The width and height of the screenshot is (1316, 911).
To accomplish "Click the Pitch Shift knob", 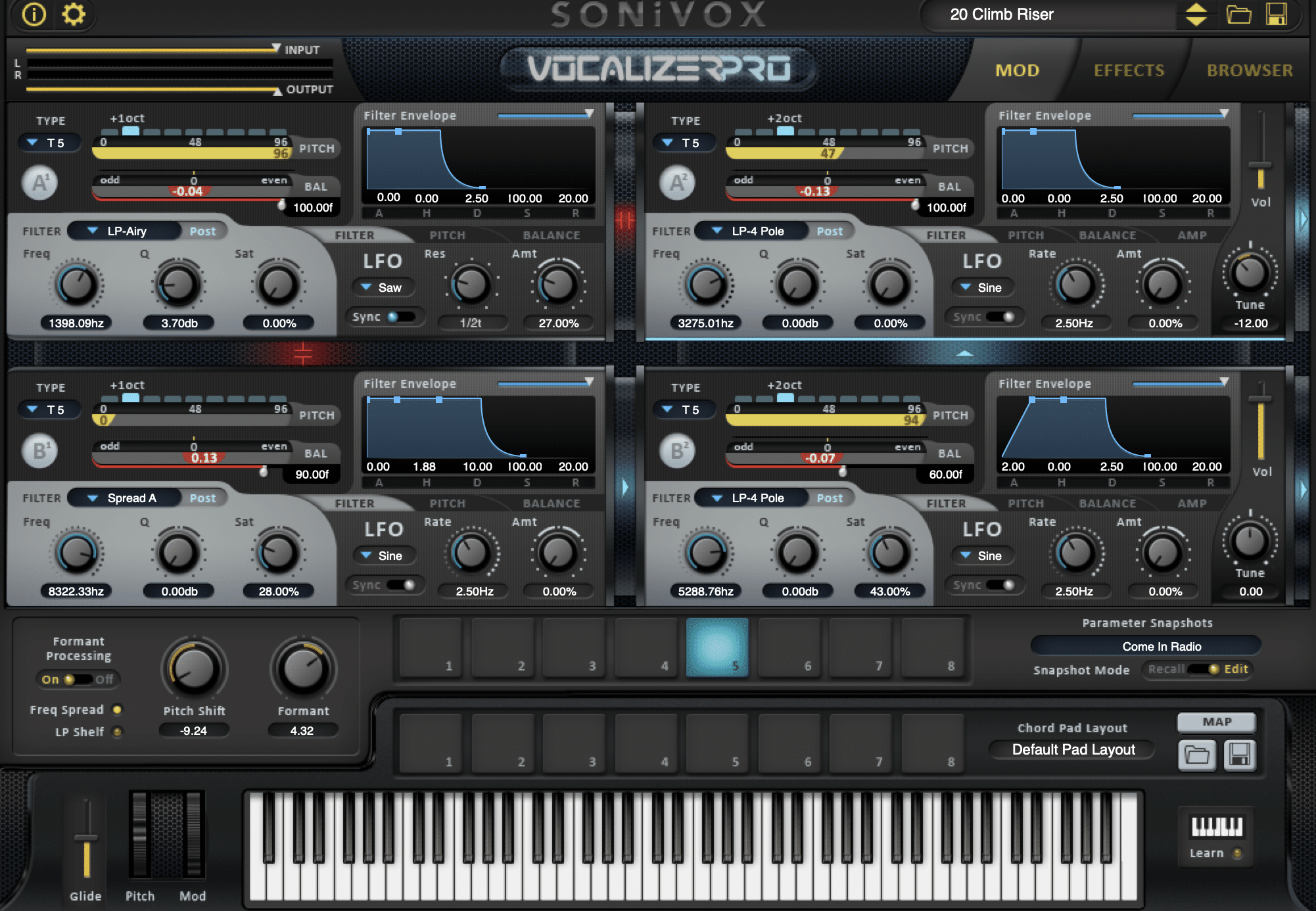I will (x=195, y=670).
